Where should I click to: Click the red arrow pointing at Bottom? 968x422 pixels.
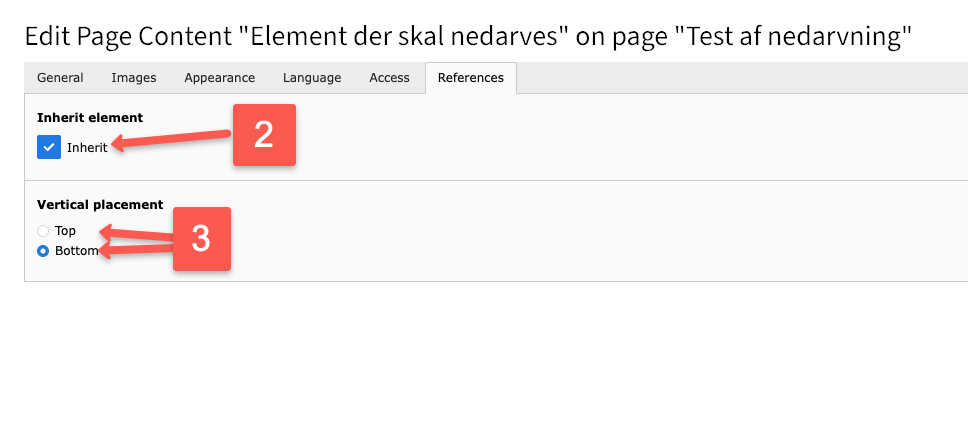[x=137, y=249]
